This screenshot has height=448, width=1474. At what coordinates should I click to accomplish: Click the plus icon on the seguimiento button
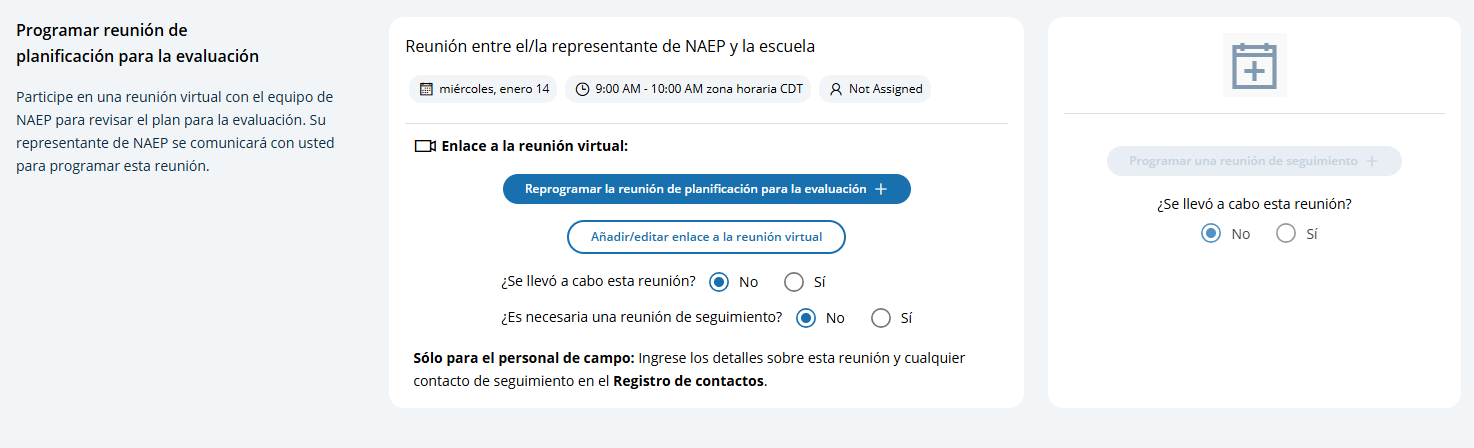(x=1371, y=161)
